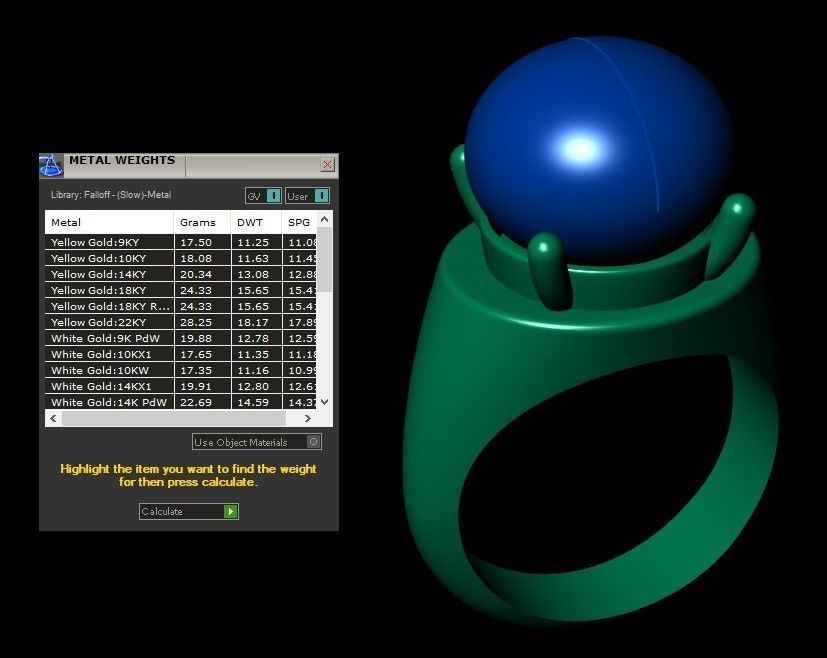
Task: Select the White Gold:14K PdW row
Action: click(181, 402)
